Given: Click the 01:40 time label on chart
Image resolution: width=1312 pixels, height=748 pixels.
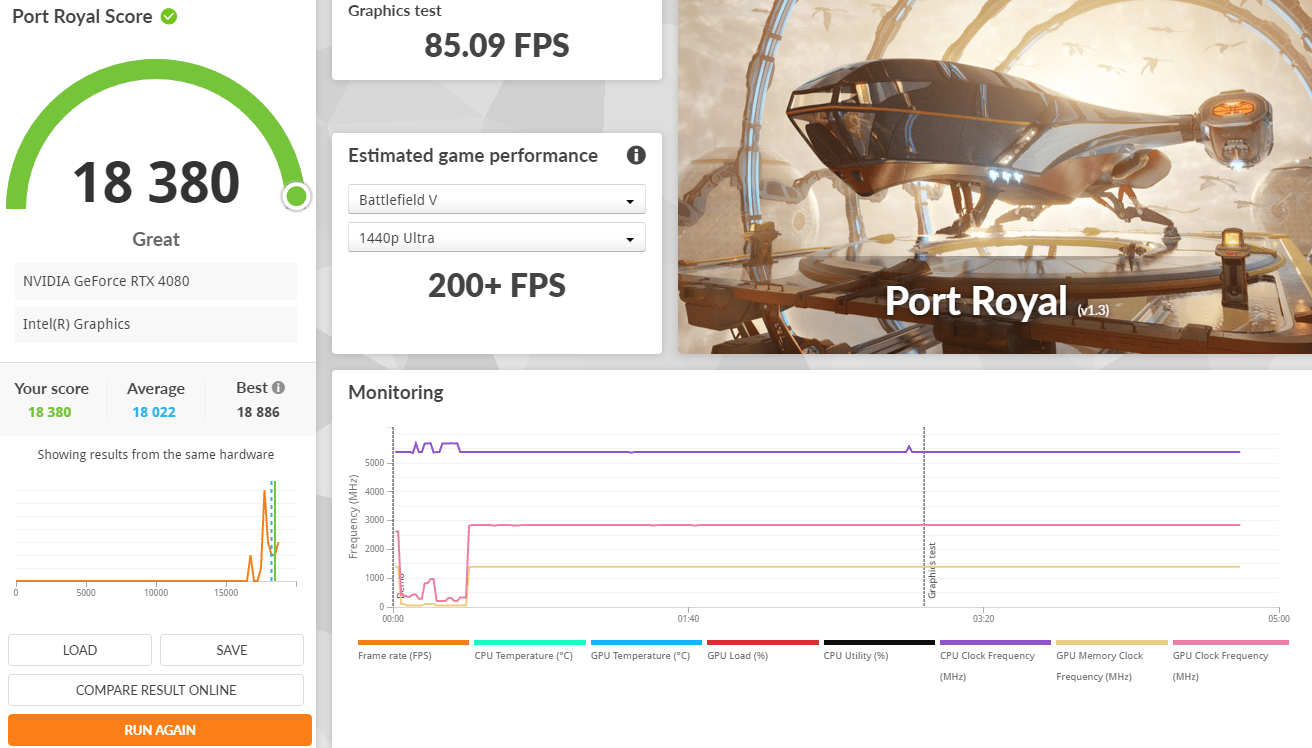Looking at the screenshot, I should 688,619.
